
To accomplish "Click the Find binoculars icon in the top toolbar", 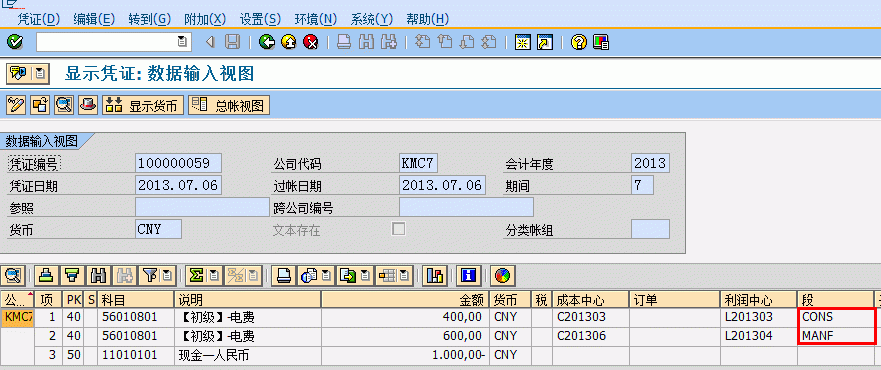I will tap(366, 42).
